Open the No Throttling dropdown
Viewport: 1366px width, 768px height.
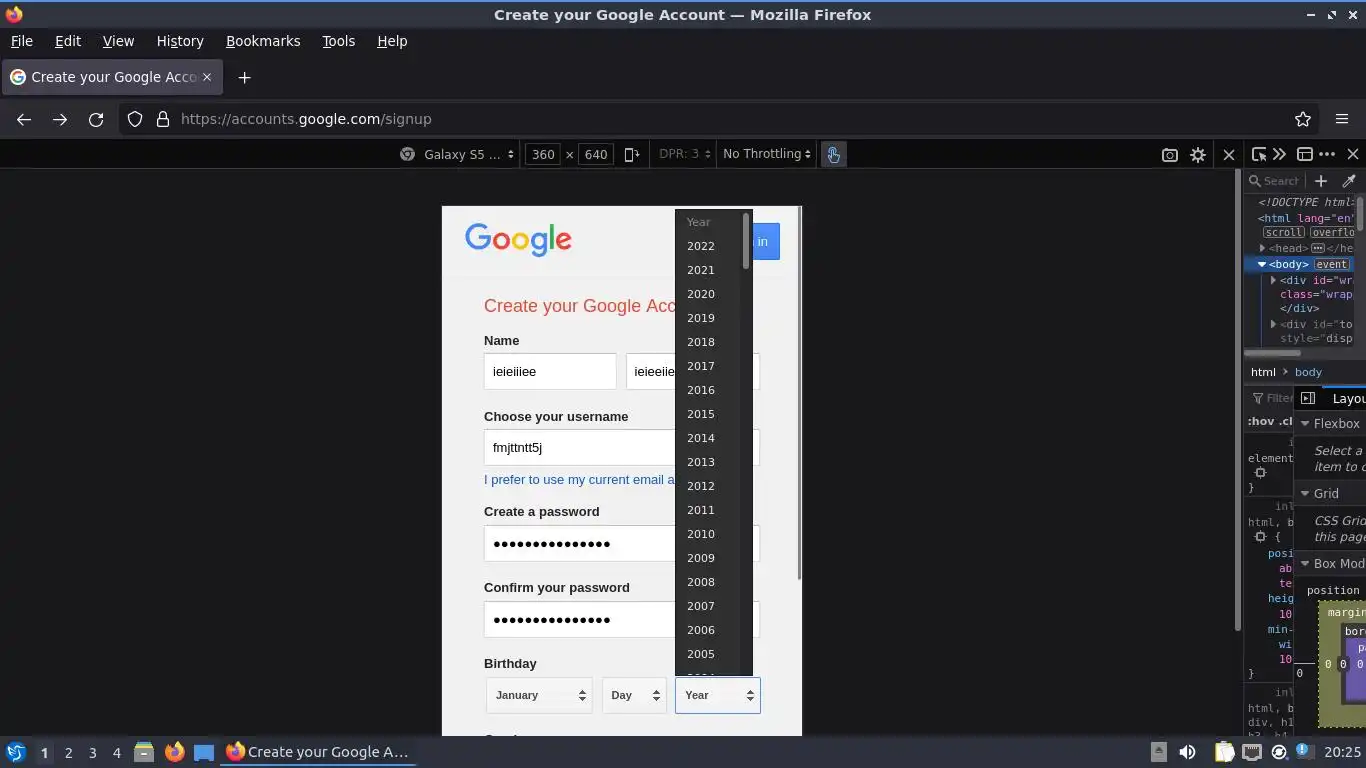tap(768, 154)
